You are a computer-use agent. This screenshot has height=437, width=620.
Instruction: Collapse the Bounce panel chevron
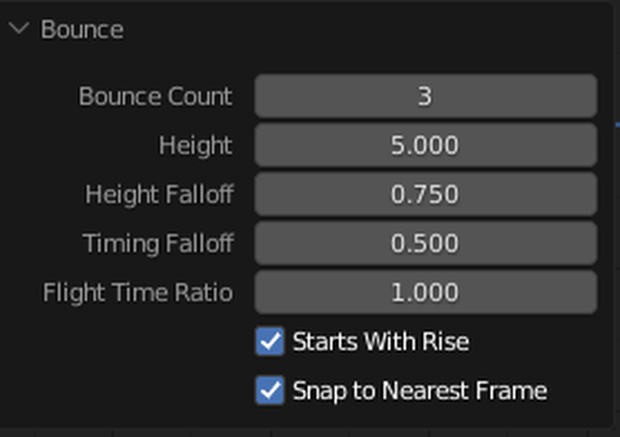19,29
